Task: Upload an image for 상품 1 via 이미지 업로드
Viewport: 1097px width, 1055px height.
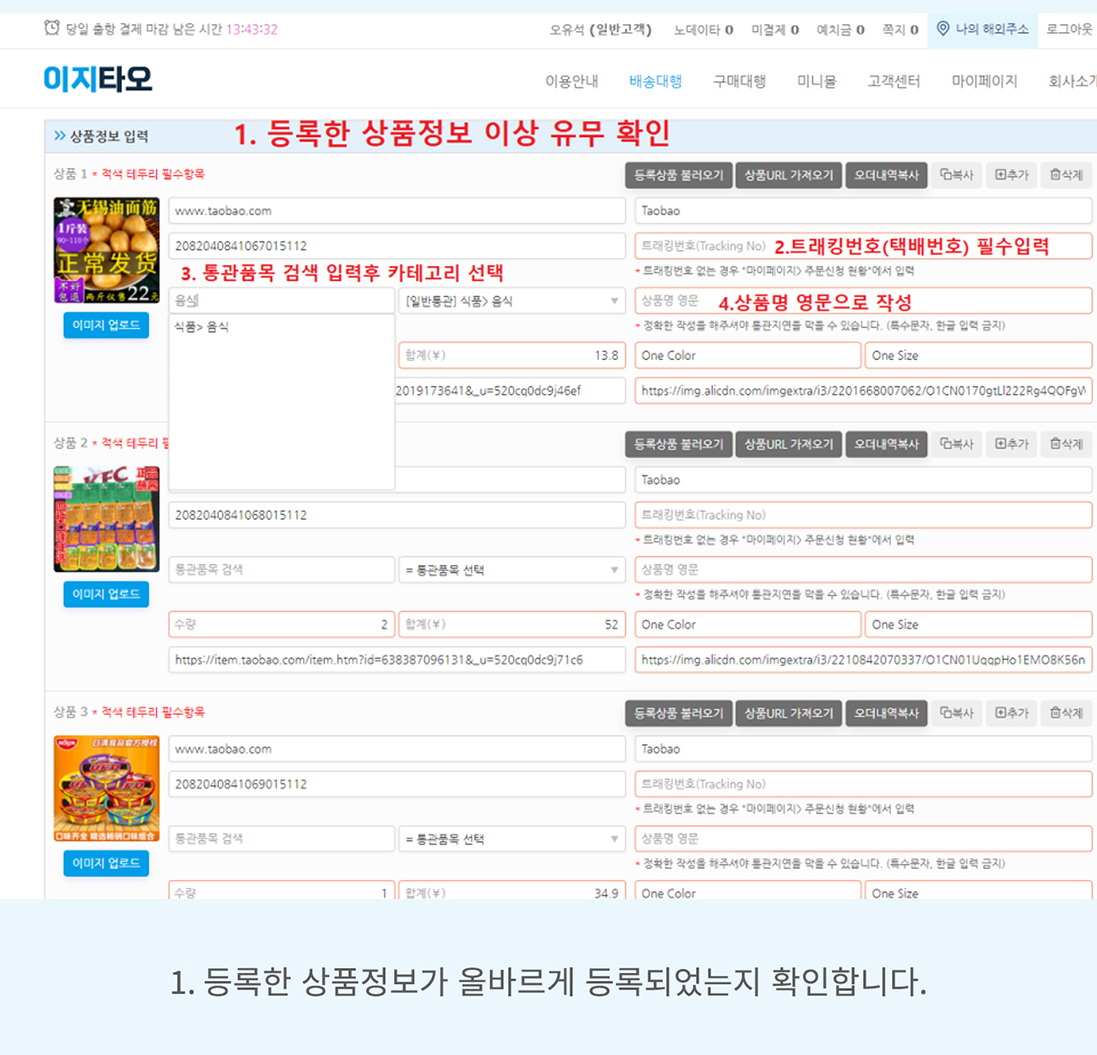Action: tap(106, 325)
